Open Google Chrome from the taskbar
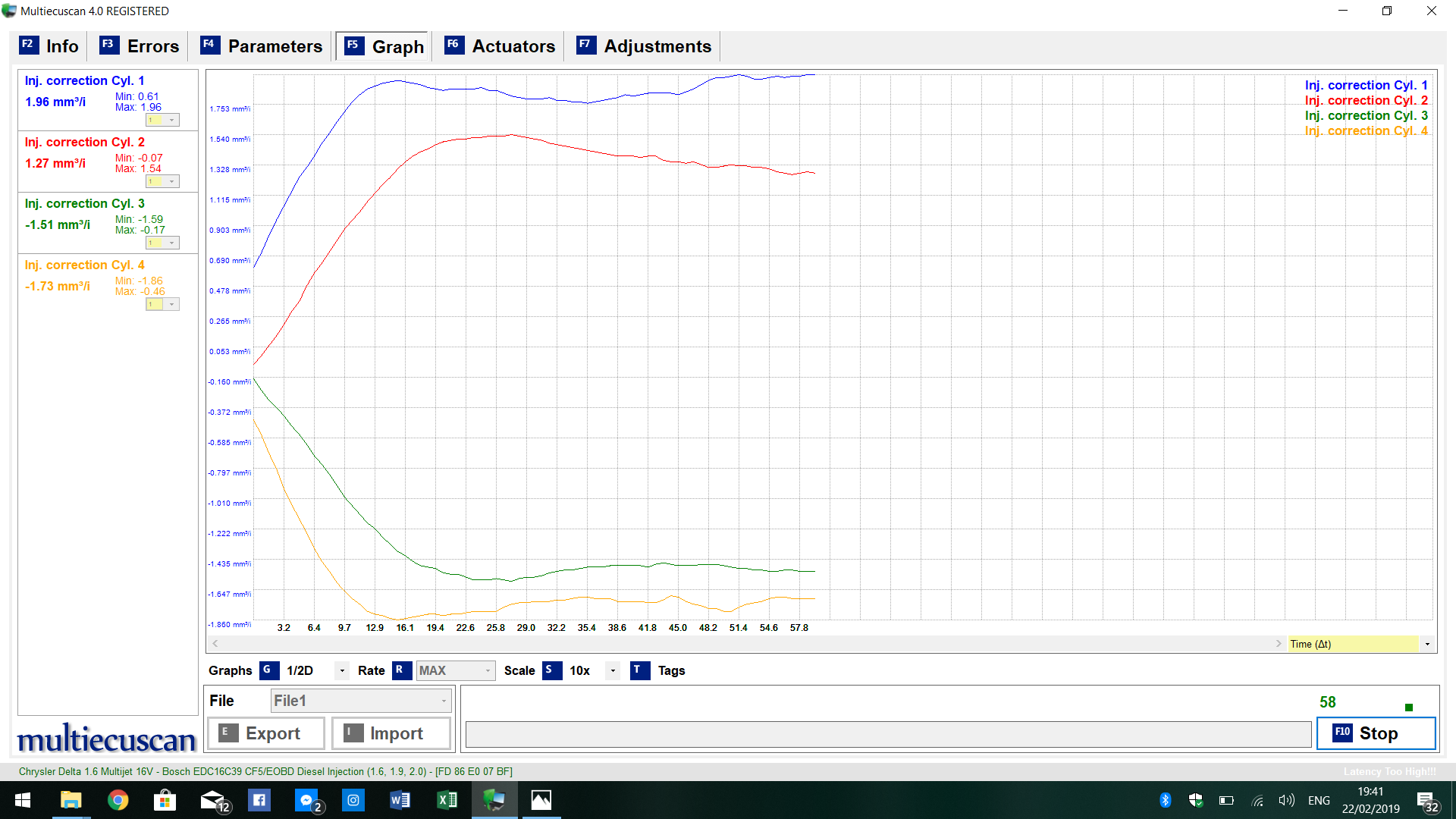This screenshot has height=819, width=1456. point(118,800)
